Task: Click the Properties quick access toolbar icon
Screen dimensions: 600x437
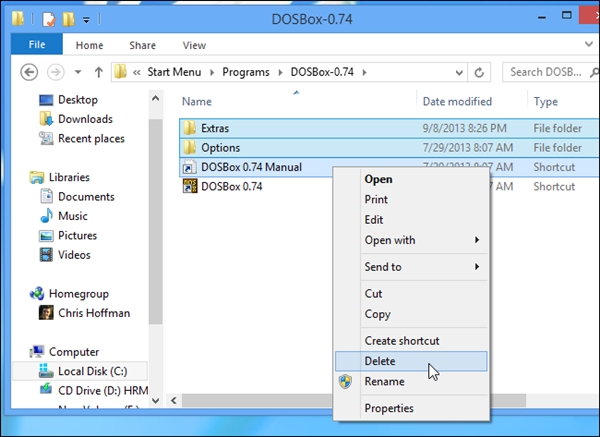Action: (49, 19)
